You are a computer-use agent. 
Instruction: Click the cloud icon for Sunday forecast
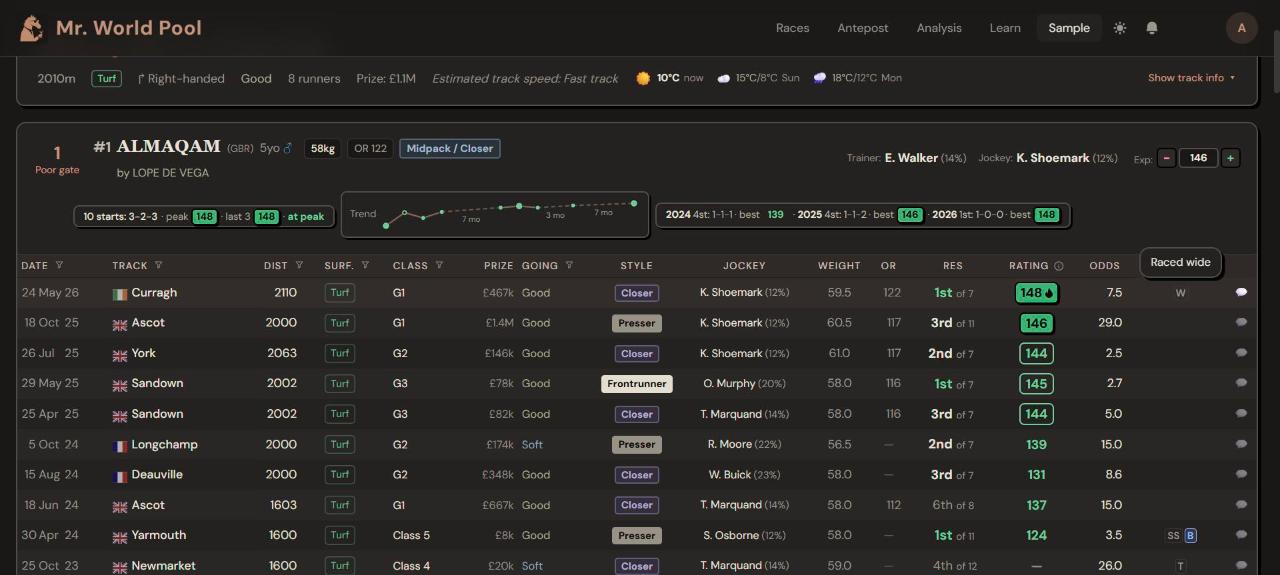tap(724, 78)
